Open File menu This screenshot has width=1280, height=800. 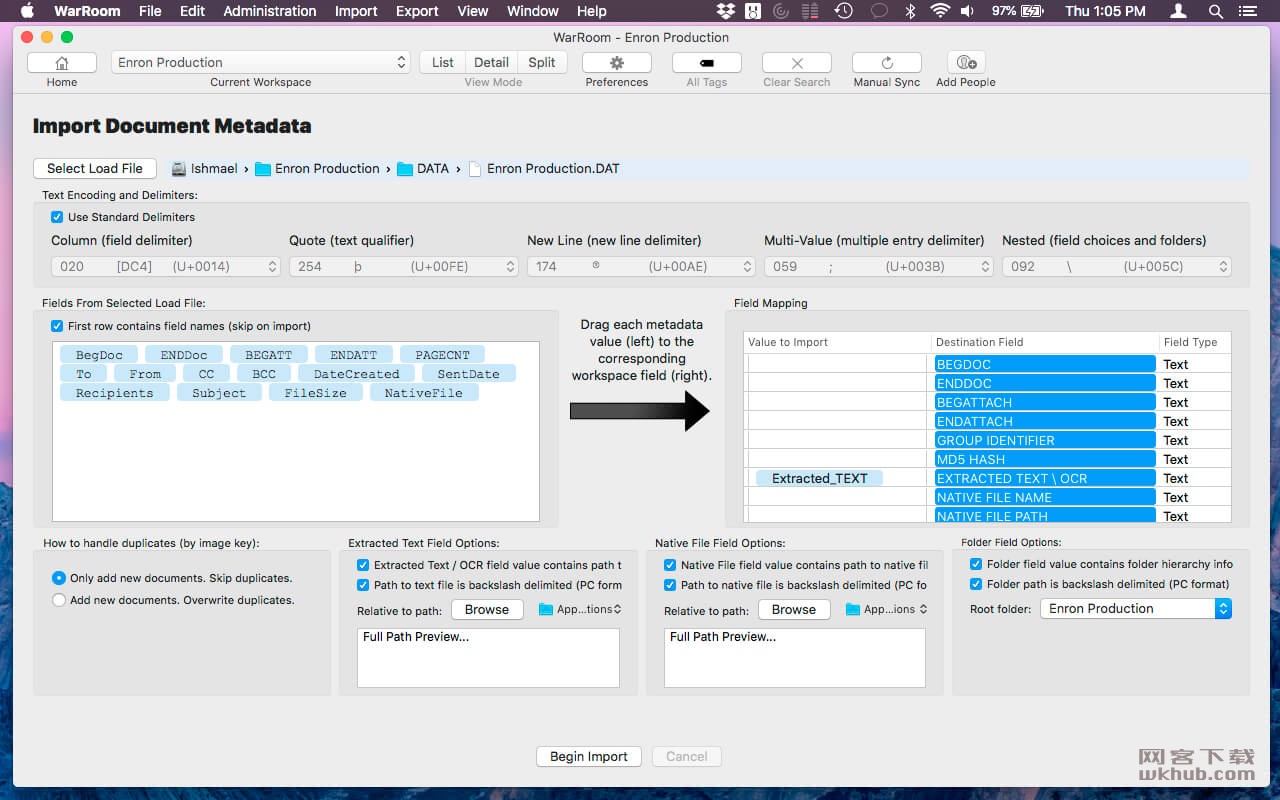click(x=150, y=11)
